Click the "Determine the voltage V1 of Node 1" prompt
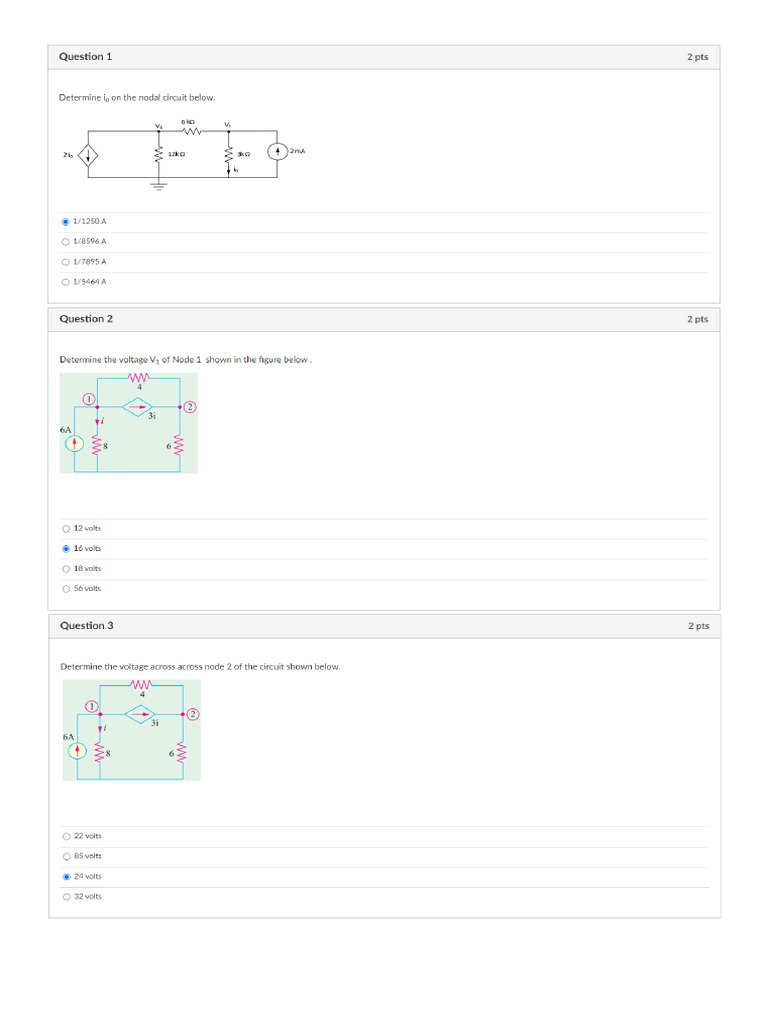Screen dimensions: 768x1024 [x=186, y=359]
